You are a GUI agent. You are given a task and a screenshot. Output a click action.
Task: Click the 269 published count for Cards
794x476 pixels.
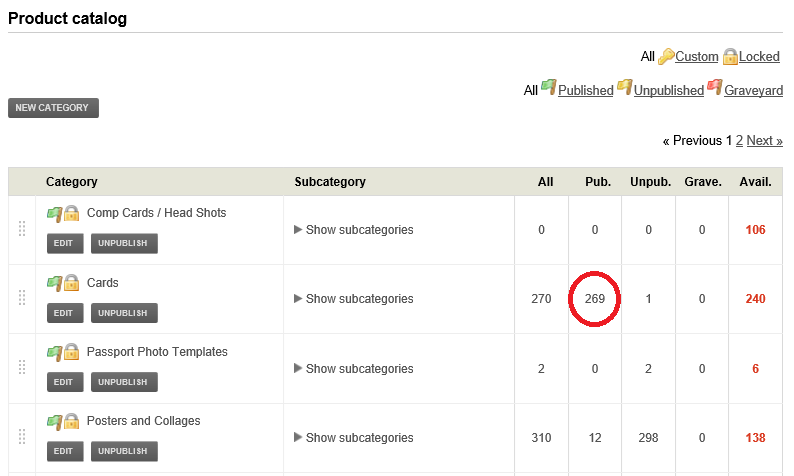point(595,299)
